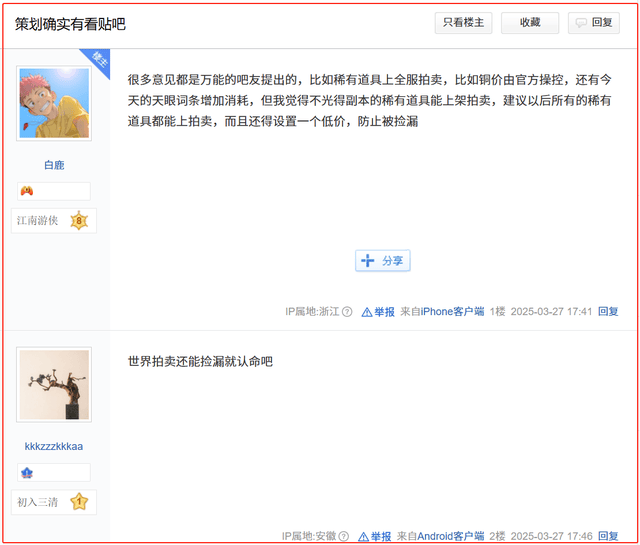
Task: Click the IP属地:浙江 label
Action: point(312,312)
